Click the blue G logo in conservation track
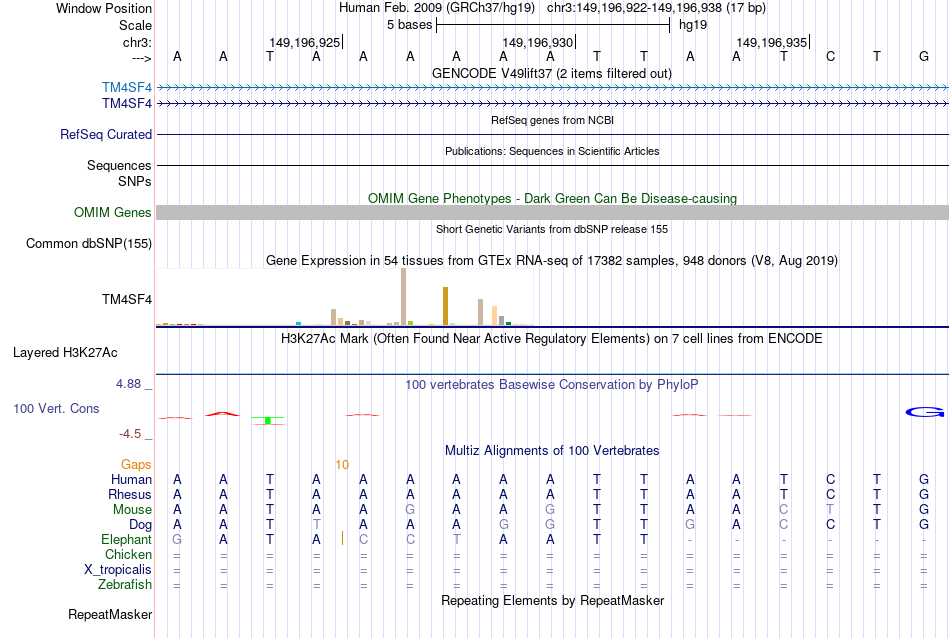This screenshot has width=950, height=638. (x=925, y=412)
